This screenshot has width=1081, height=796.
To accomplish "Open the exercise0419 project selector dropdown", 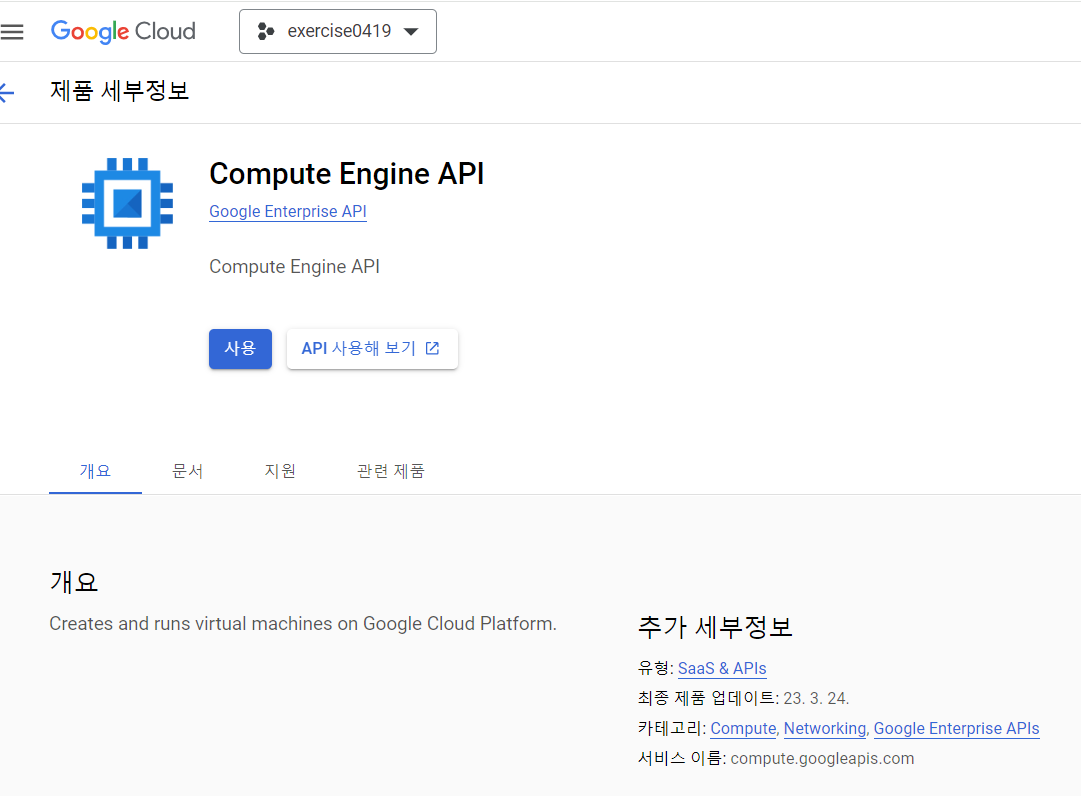I will pyautogui.click(x=338, y=32).
